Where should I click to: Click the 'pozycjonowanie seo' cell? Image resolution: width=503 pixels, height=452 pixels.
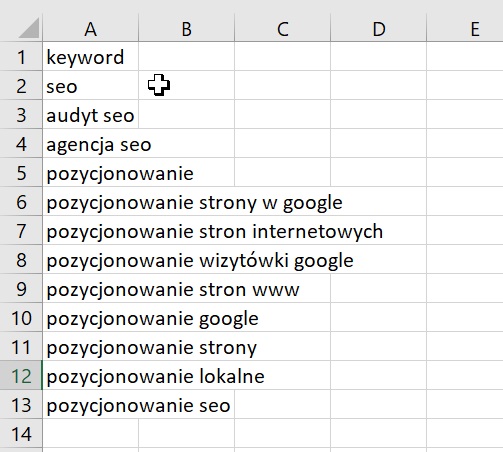tap(90, 404)
